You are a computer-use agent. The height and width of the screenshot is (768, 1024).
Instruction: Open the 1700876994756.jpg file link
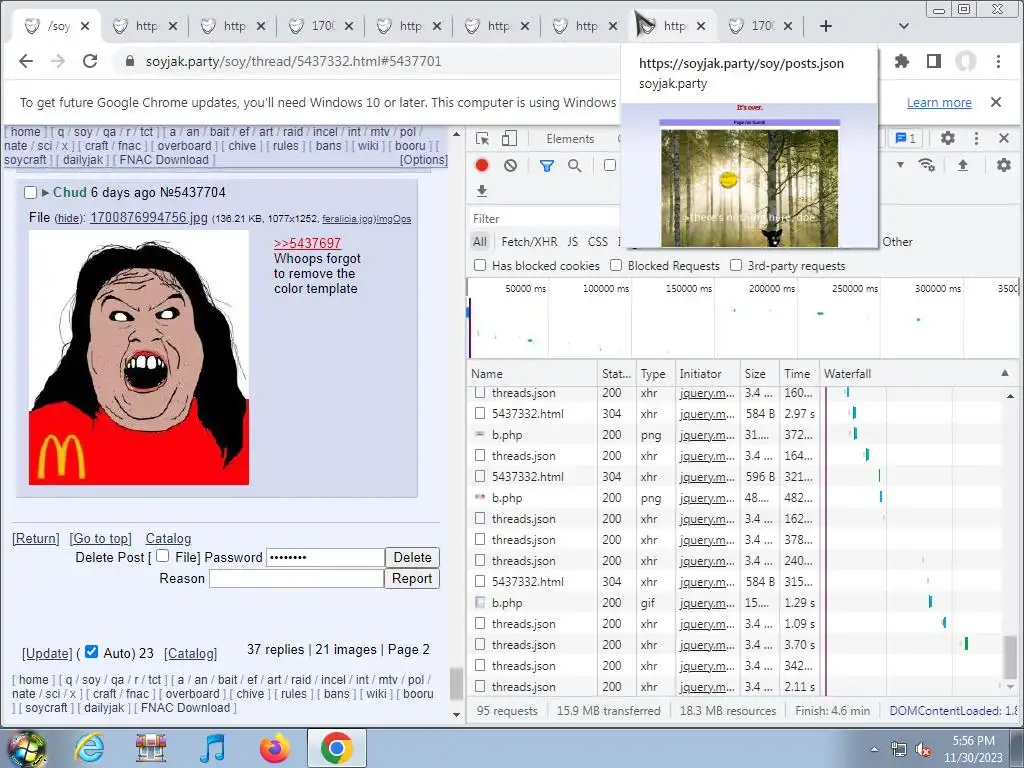(x=149, y=217)
